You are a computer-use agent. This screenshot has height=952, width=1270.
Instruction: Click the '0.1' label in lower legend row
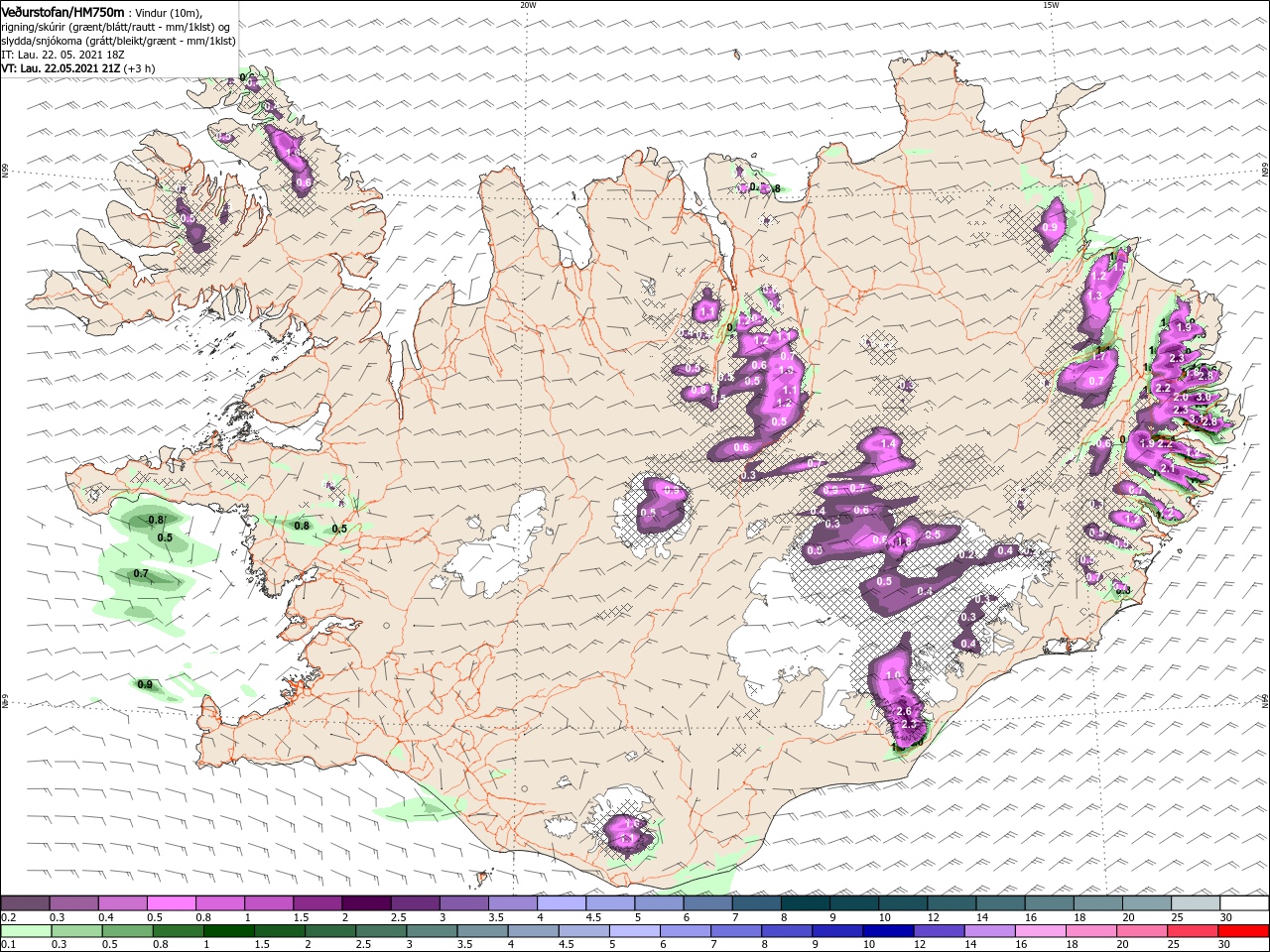8,945
